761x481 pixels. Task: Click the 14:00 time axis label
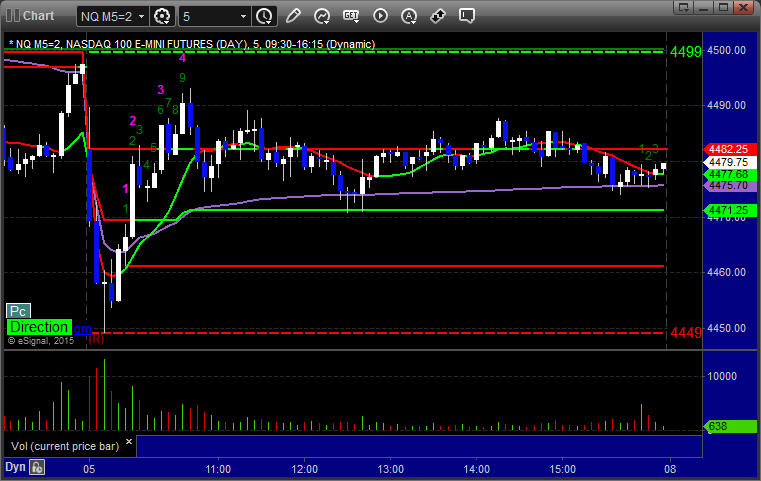pos(477,469)
